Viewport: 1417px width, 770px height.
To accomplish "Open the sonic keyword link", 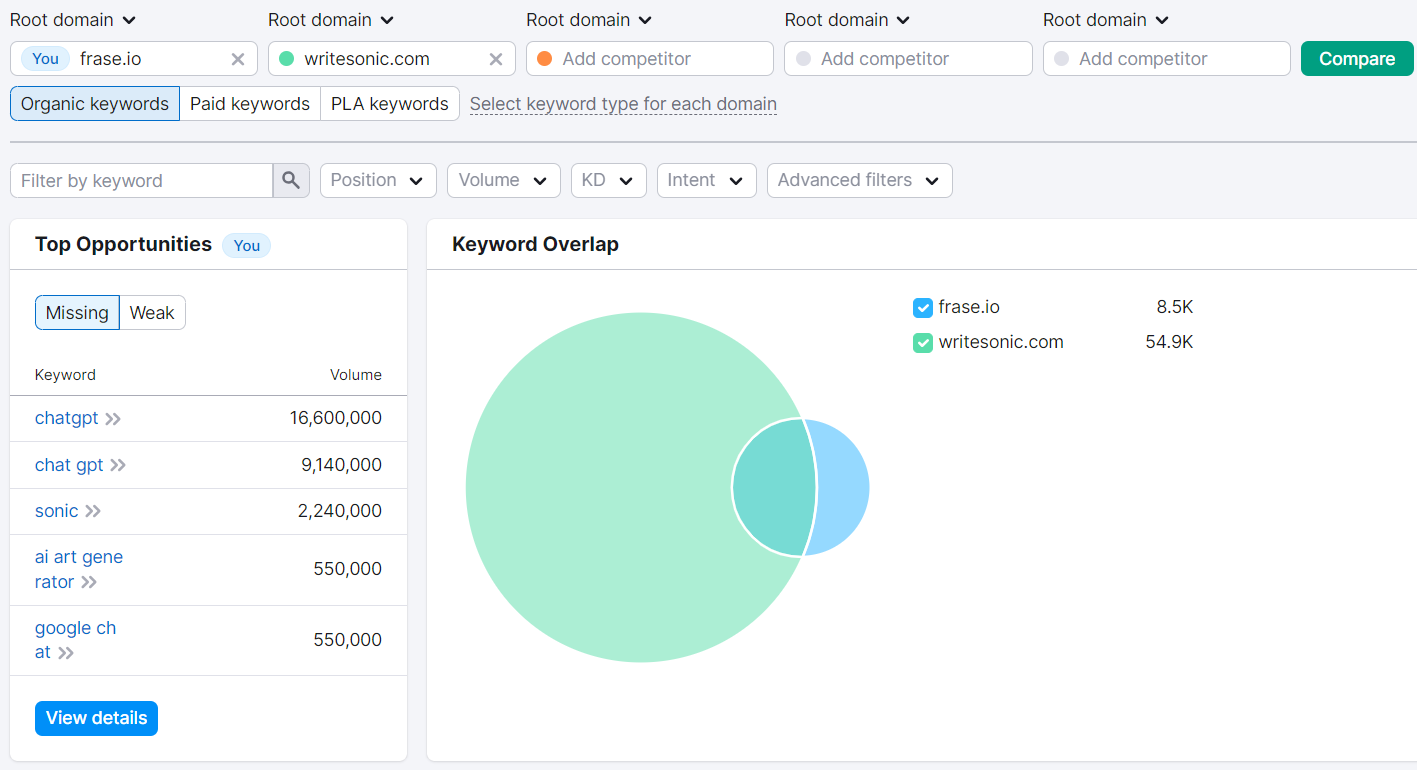I will 56,511.
